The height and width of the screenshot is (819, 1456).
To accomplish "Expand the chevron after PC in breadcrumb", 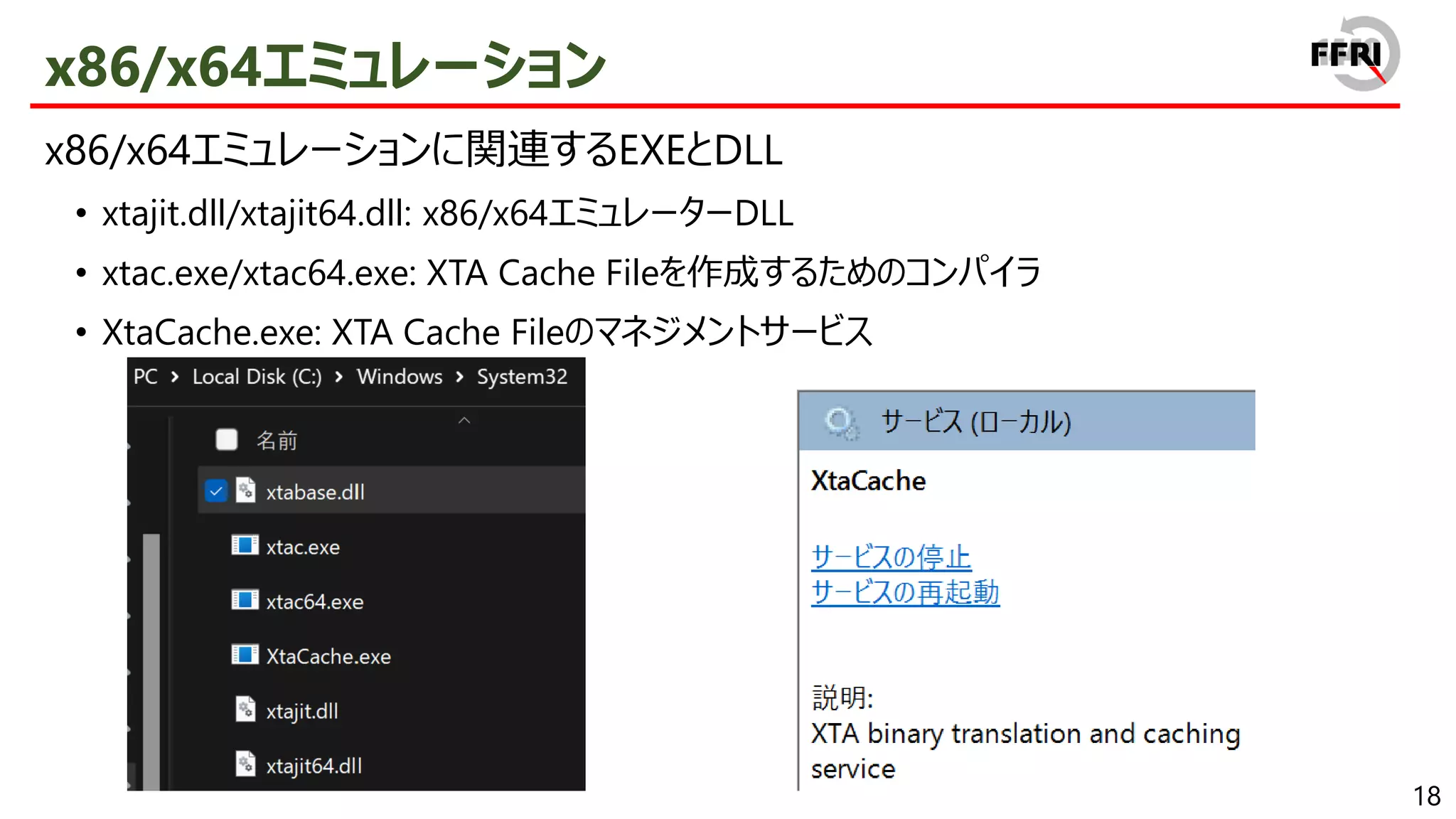I will 175,377.
